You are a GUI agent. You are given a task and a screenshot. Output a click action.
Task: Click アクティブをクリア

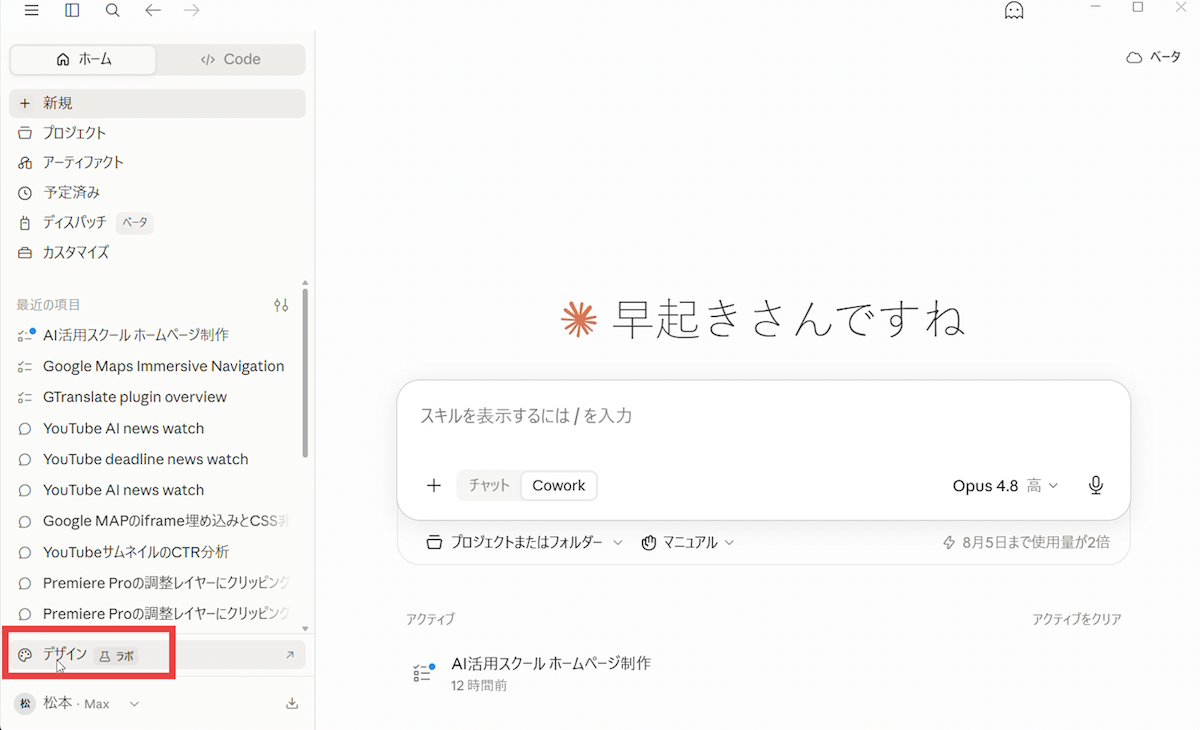(1077, 619)
